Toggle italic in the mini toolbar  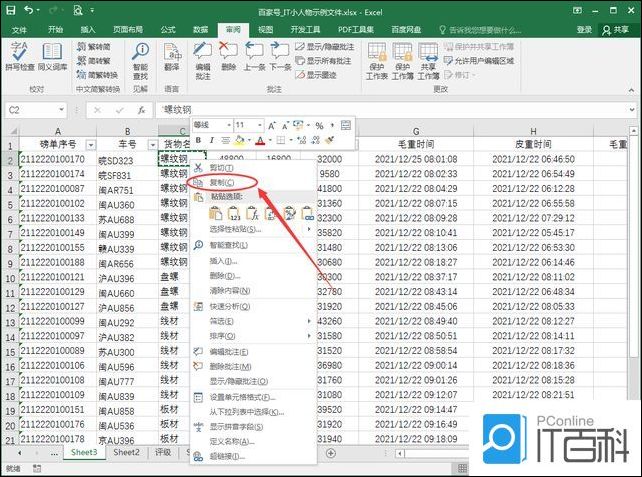point(211,140)
